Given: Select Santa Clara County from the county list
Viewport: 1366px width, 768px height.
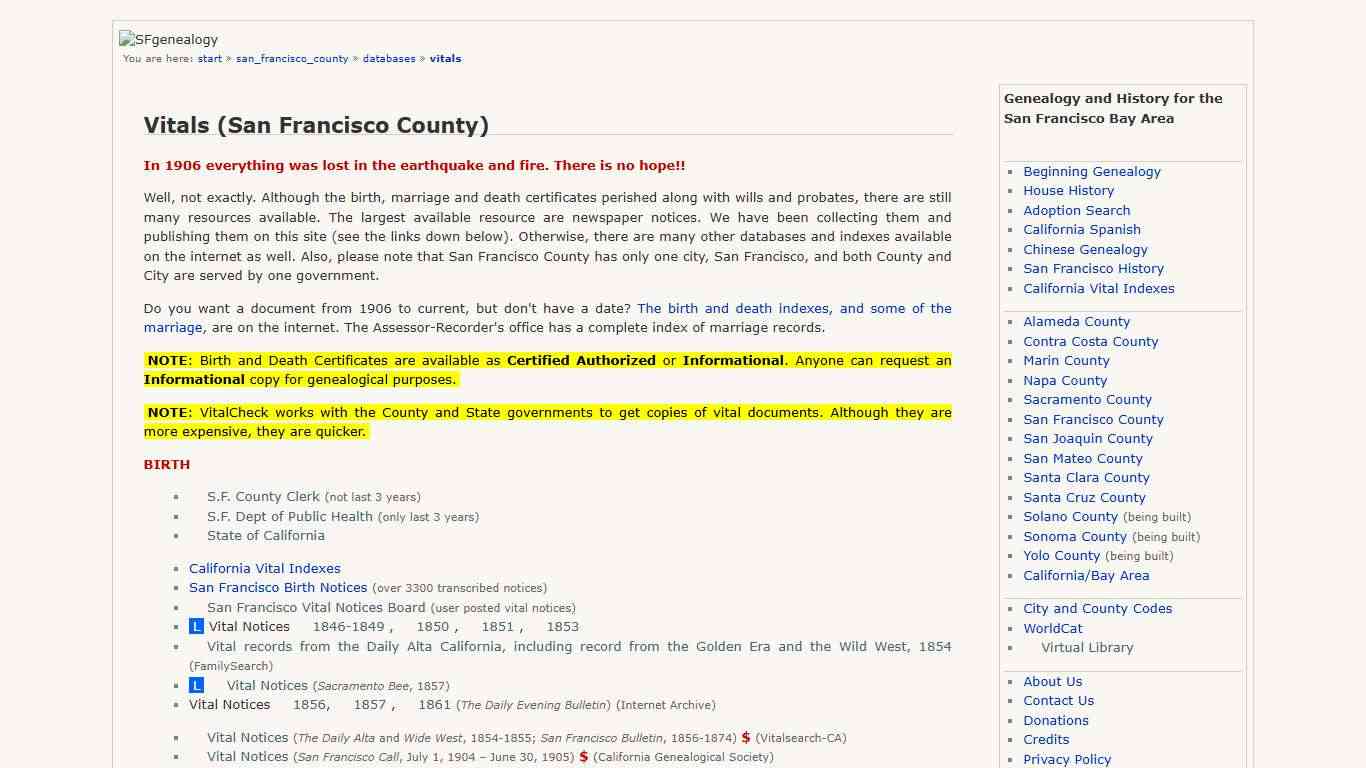Looking at the screenshot, I should click(1086, 477).
